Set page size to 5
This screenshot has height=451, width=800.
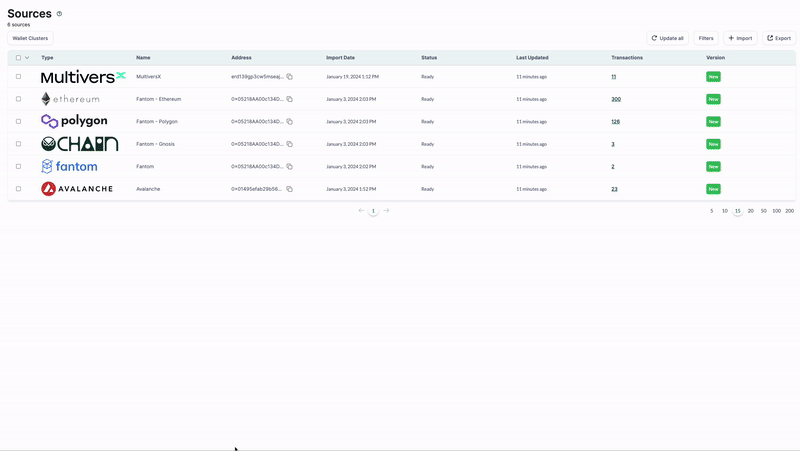(x=712, y=211)
